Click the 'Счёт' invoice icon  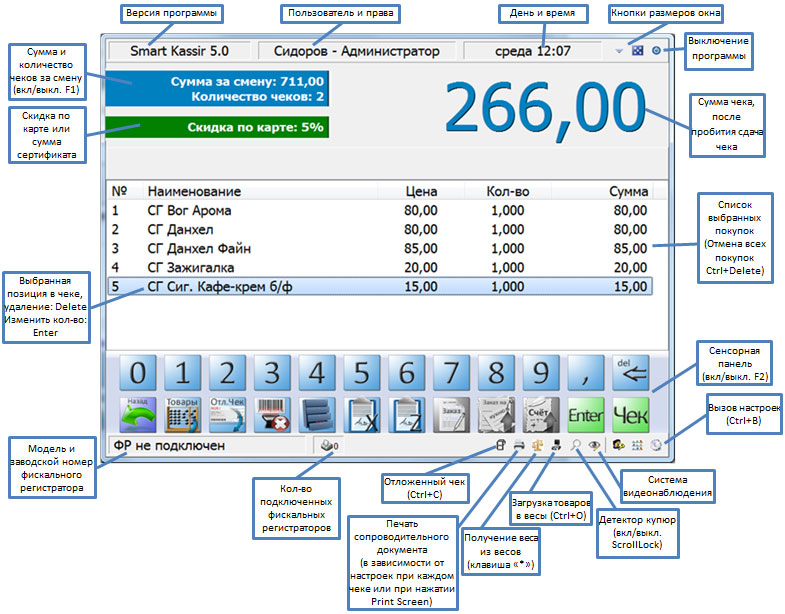click(541, 413)
